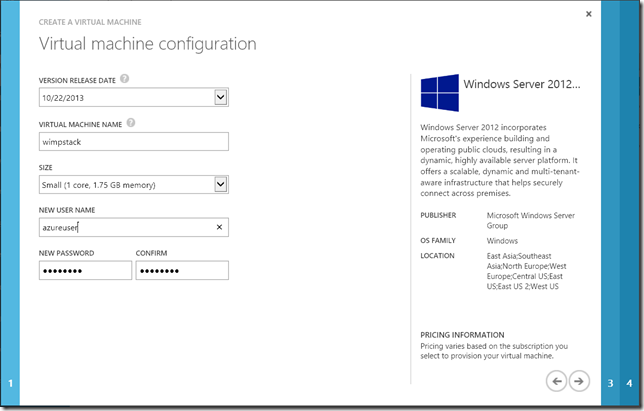Close the Create a Virtual Machine dialog
Image resolution: width=644 pixels, height=411 pixels.
tap(589, 14)
